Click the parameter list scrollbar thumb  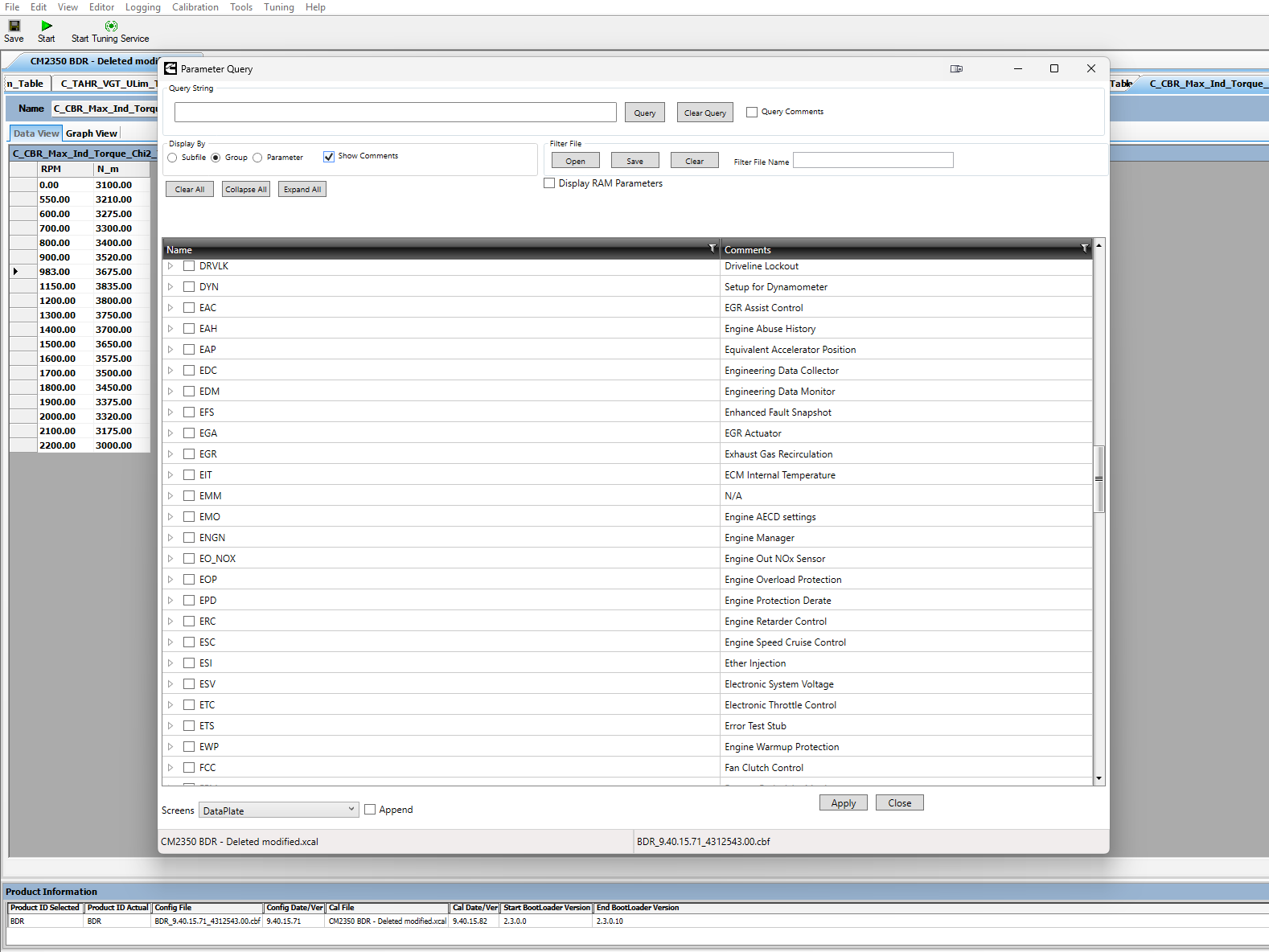click(1099, 478)
